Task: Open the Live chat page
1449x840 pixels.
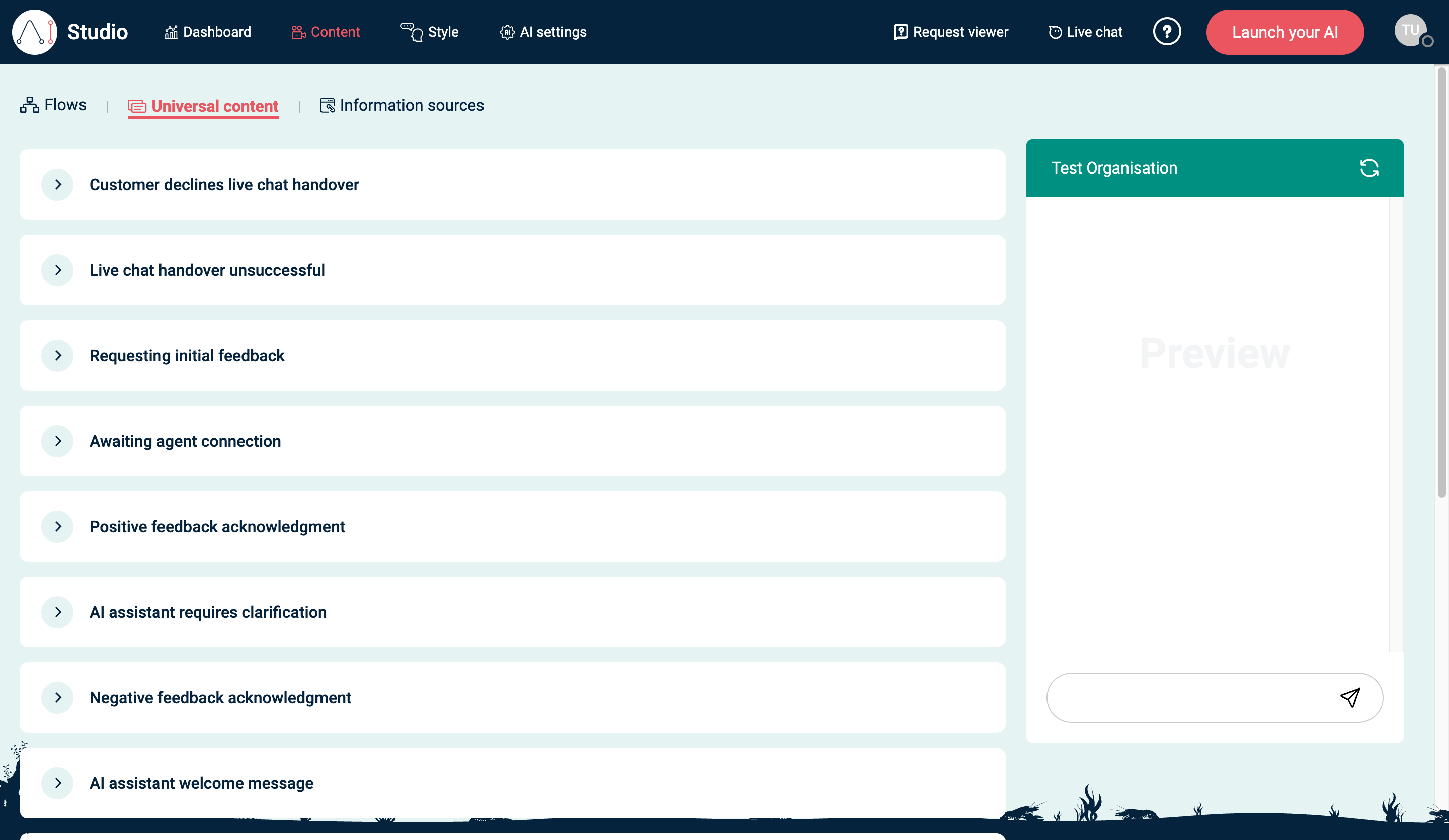Action: click(x=1085, y=32)
